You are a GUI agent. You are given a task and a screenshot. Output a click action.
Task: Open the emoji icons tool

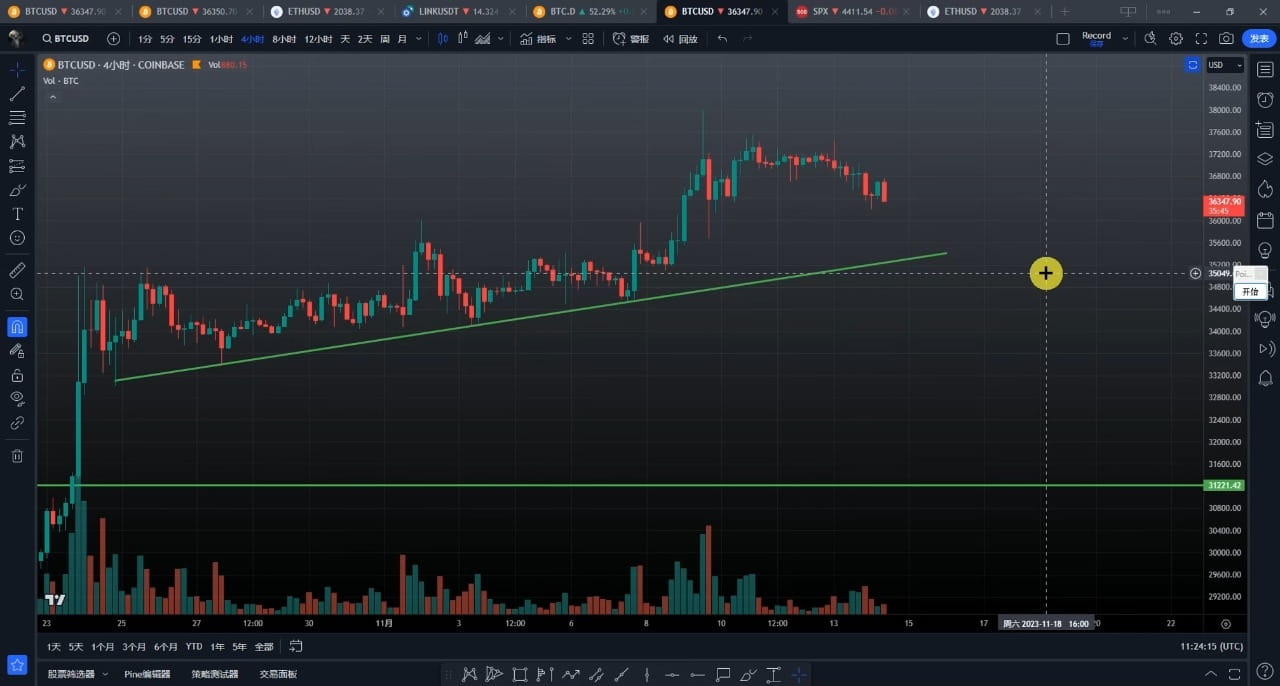pos(17,238)
